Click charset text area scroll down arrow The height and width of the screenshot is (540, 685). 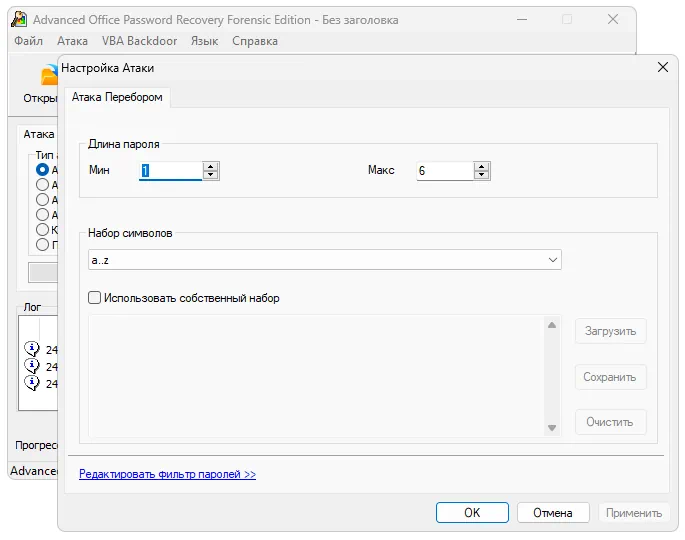(x=552, y=428)
